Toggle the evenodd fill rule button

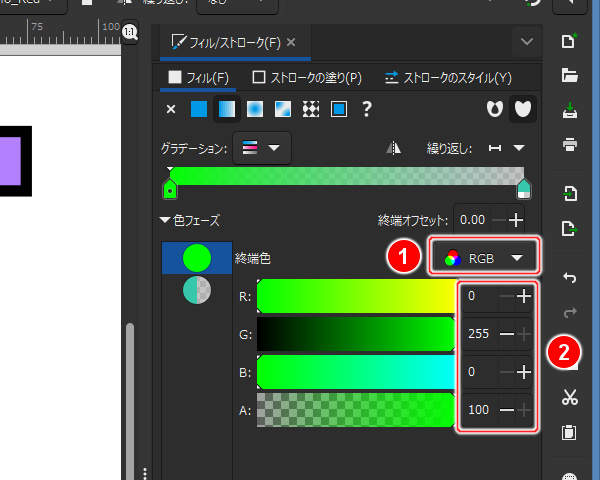pyautogui.click(x=493, y=109)
